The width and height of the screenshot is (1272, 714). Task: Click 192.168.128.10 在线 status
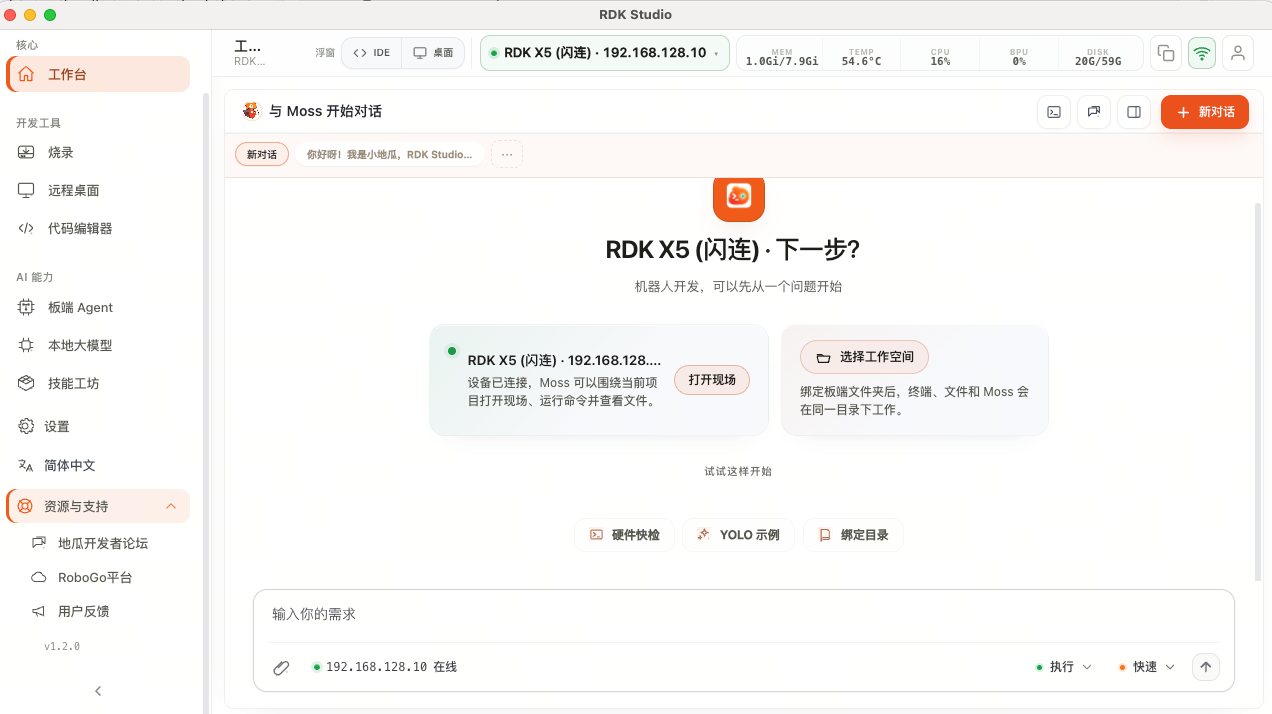pyautogui.click(x=385, y=667)
